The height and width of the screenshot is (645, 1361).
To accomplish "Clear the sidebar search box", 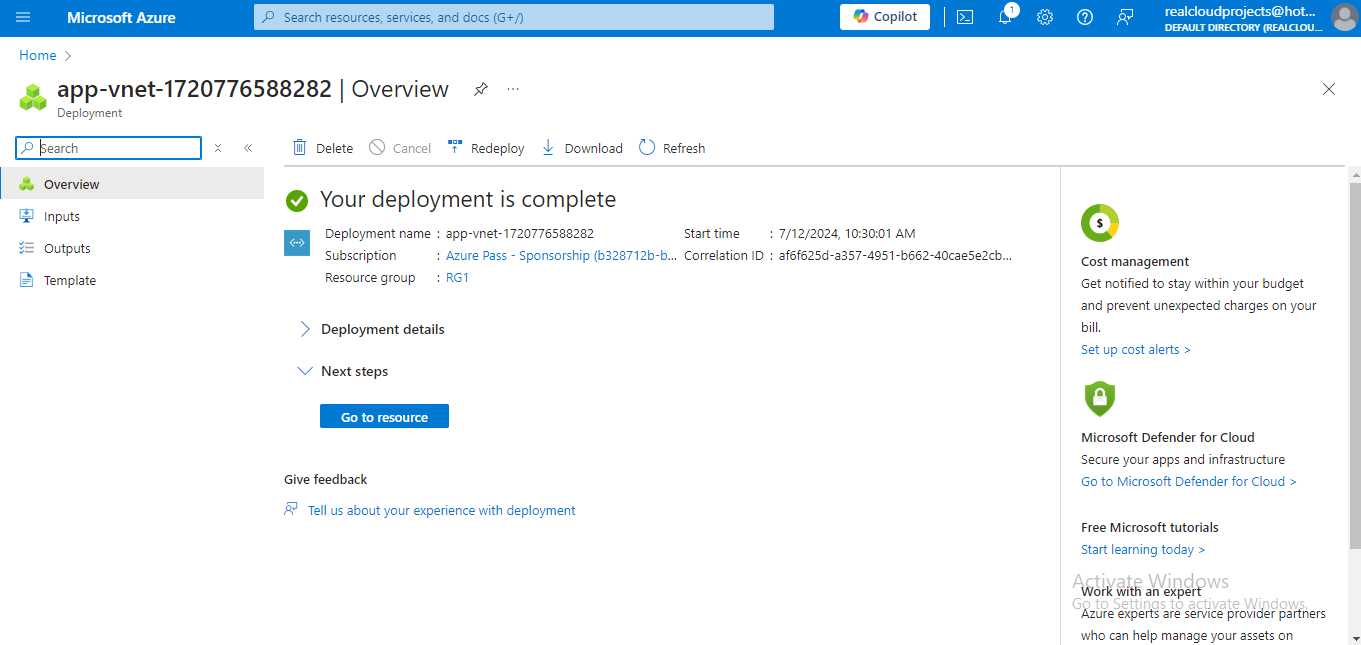I will coord(218,148).
